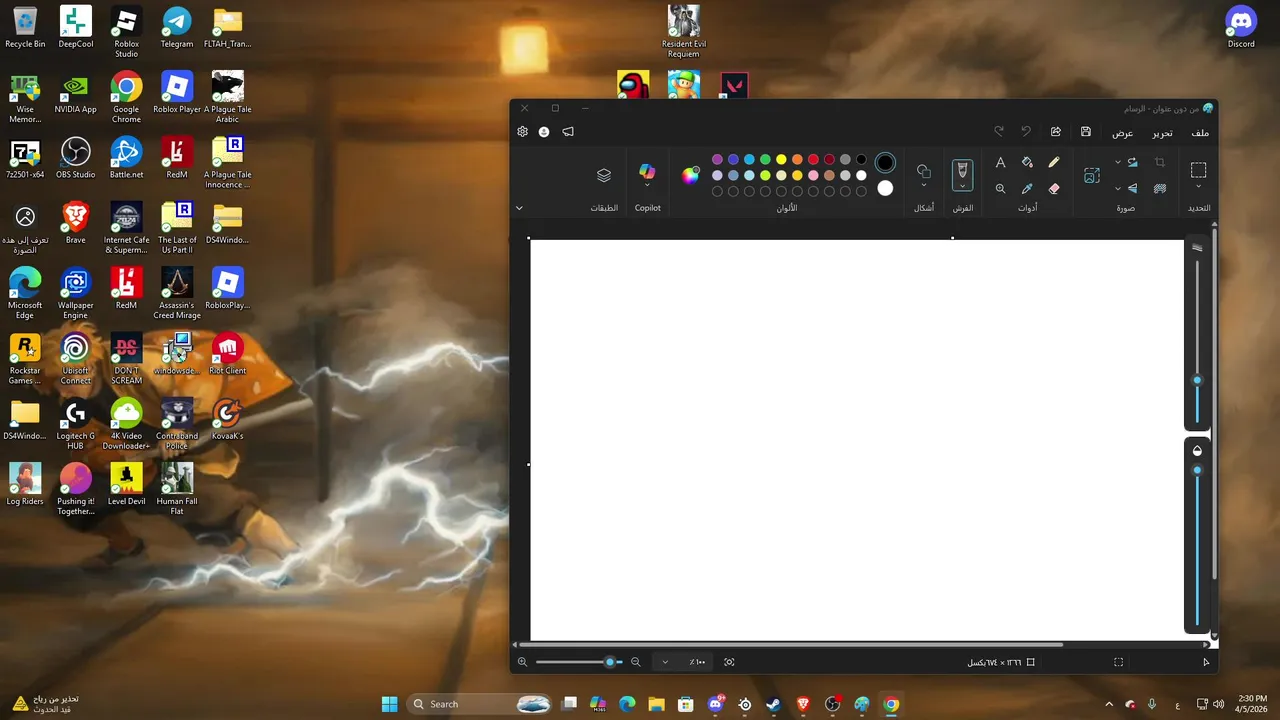Image resolution: width=1280 pixels, height=720 pixels.
Task: Open Steam from the taskbar
Action: point(774,704)
